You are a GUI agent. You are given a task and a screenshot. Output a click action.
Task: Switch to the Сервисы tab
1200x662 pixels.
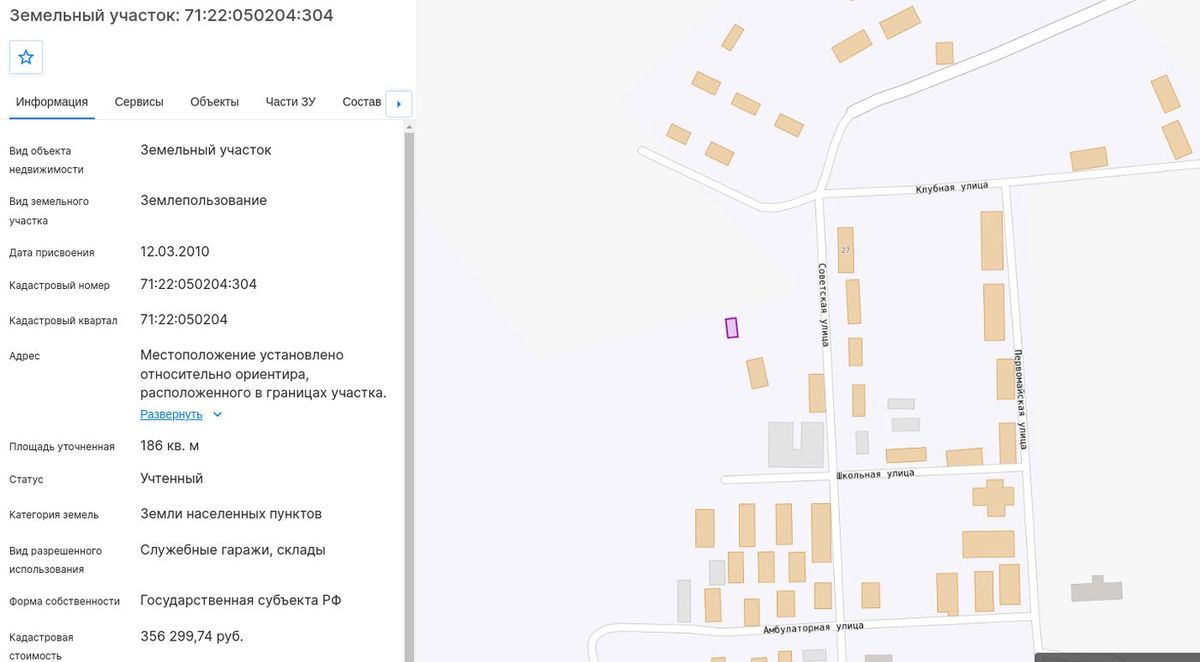[139, 102]
